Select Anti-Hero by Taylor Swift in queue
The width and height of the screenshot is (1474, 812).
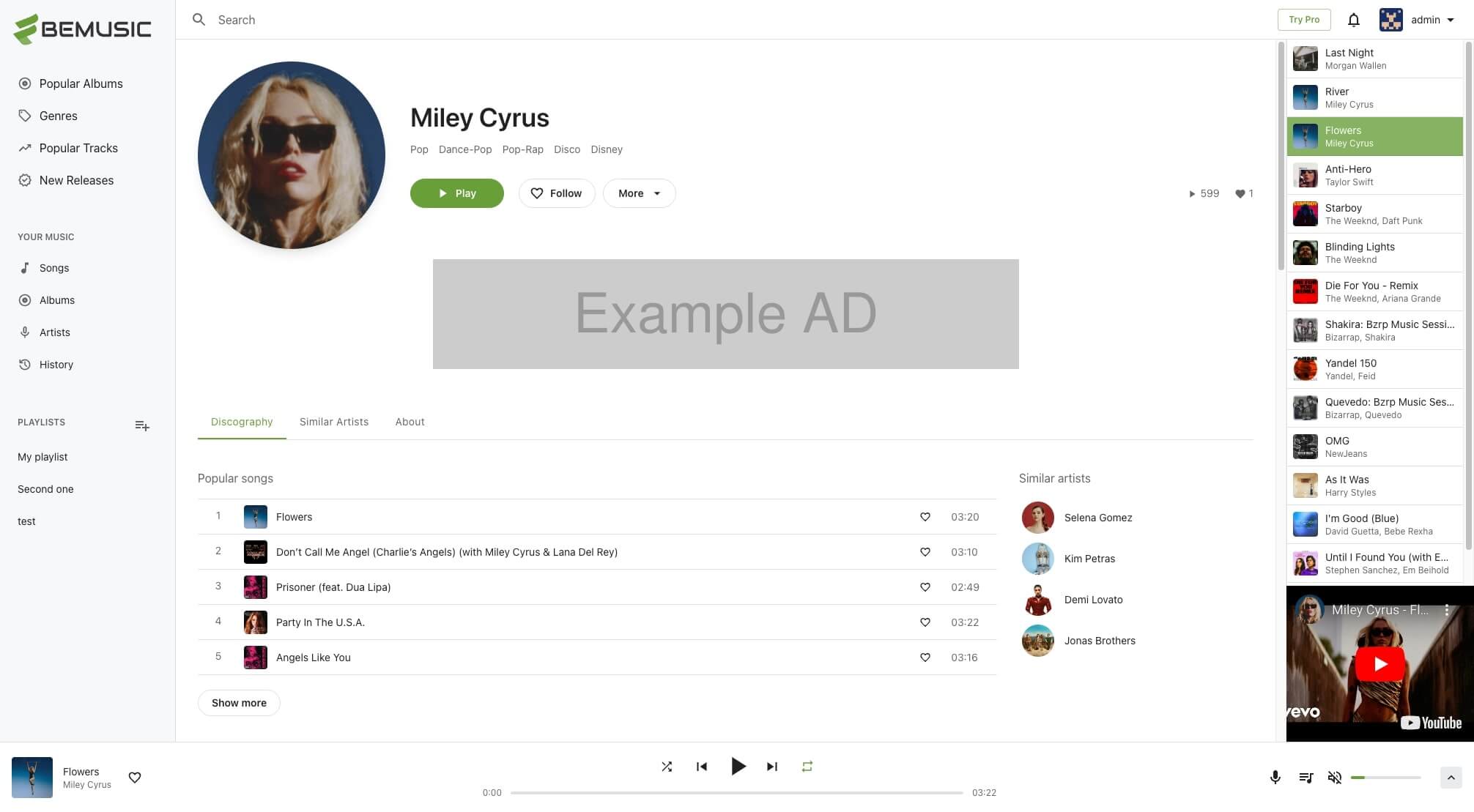[1375, 175]
